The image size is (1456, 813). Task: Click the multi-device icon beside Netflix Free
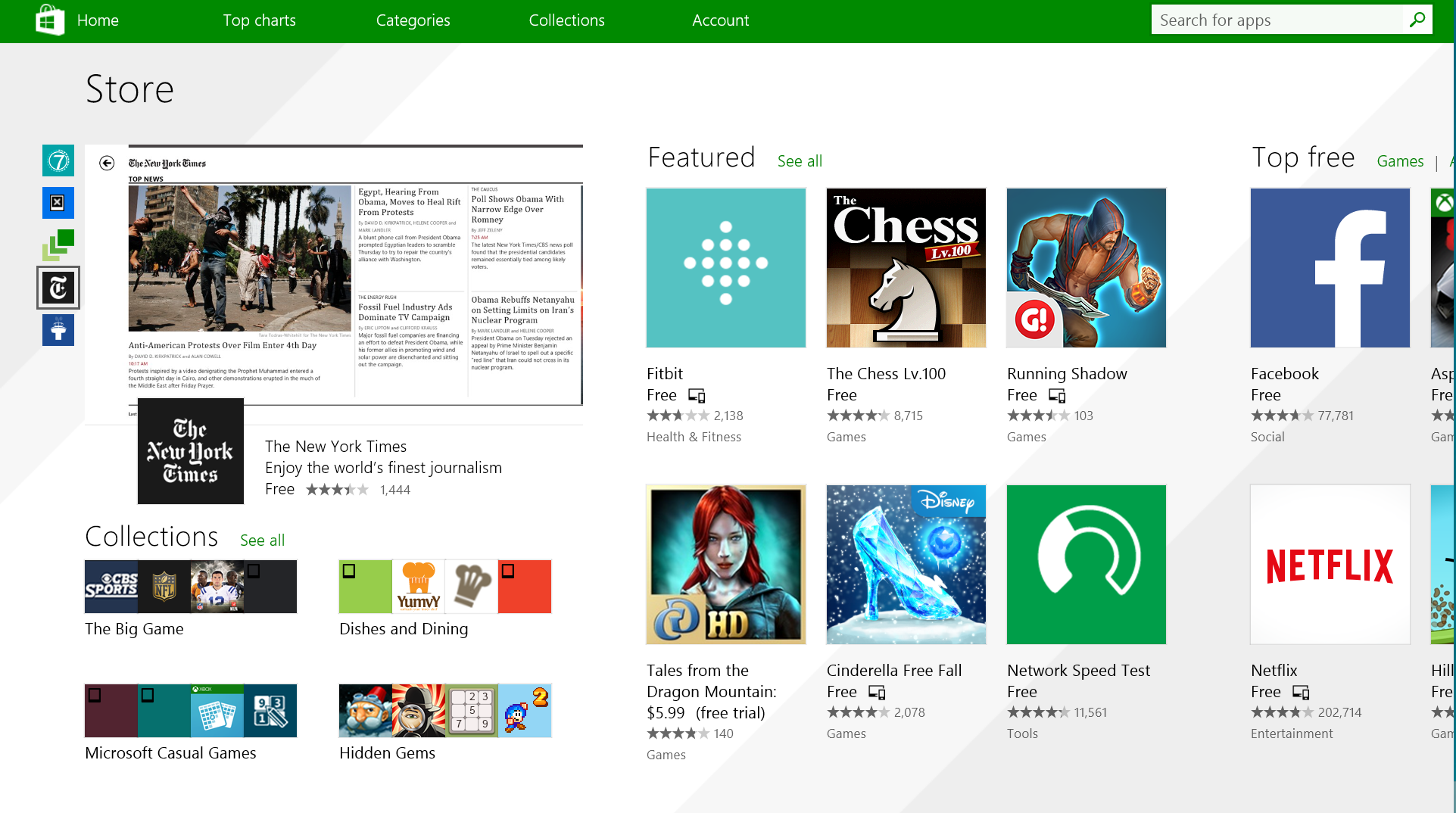point(1301,692)
